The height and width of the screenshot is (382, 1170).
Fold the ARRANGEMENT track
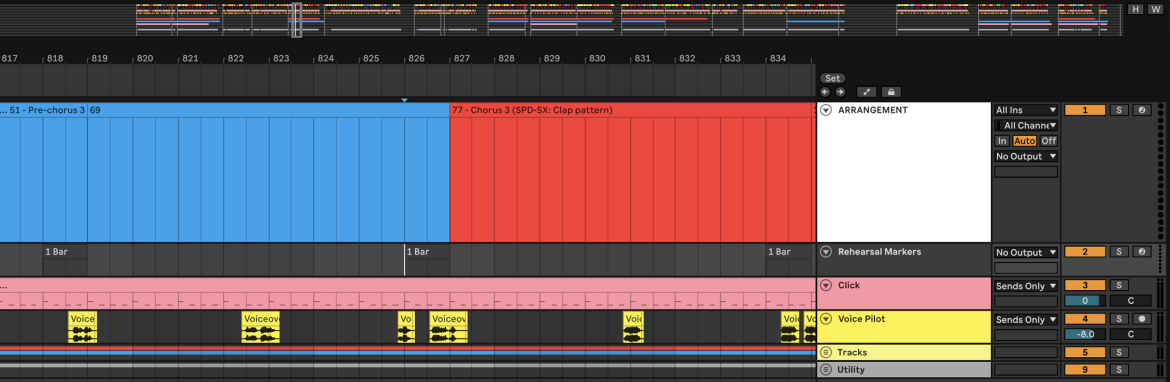click(826, 110)
